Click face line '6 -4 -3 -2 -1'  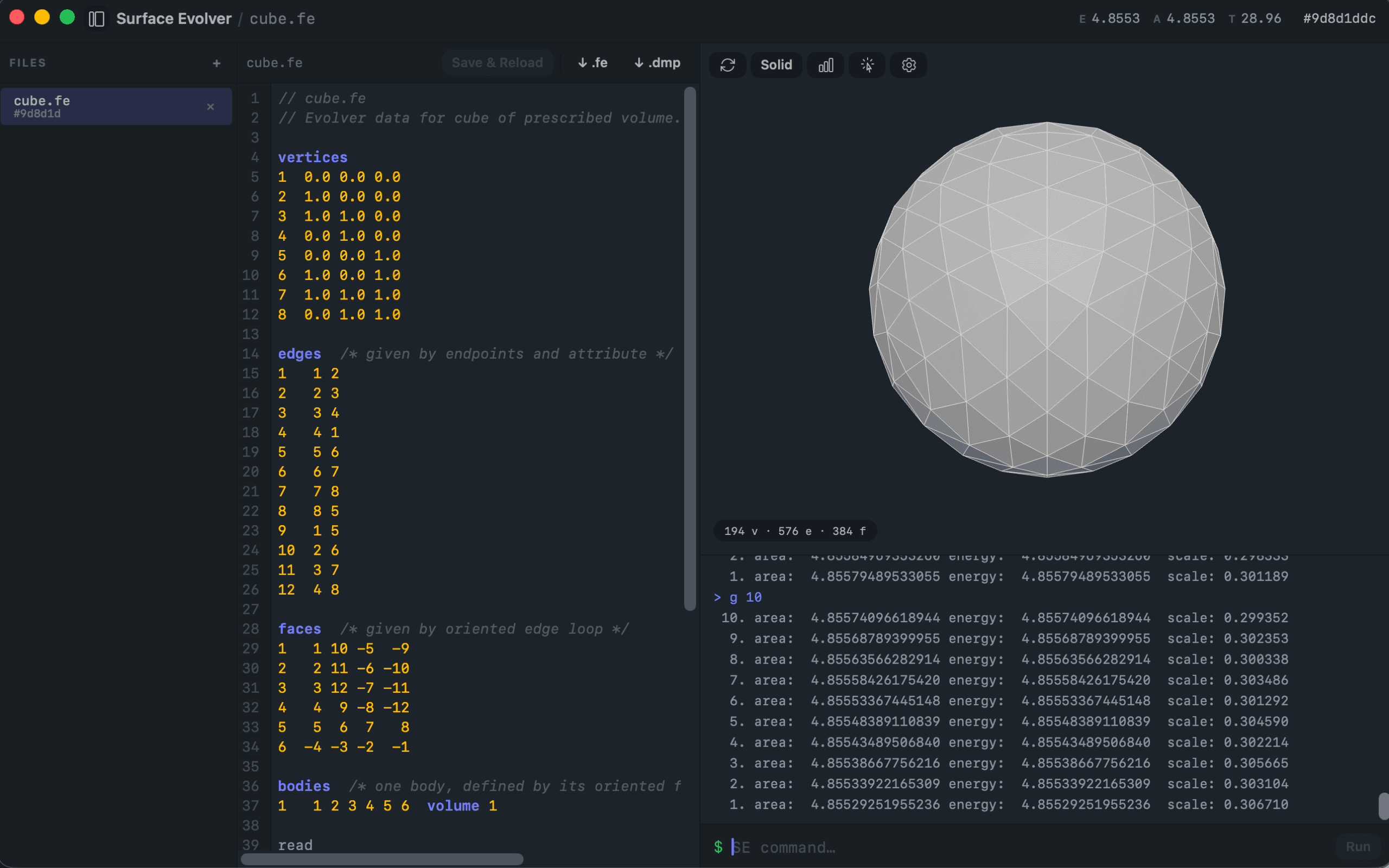coord(344,747)
